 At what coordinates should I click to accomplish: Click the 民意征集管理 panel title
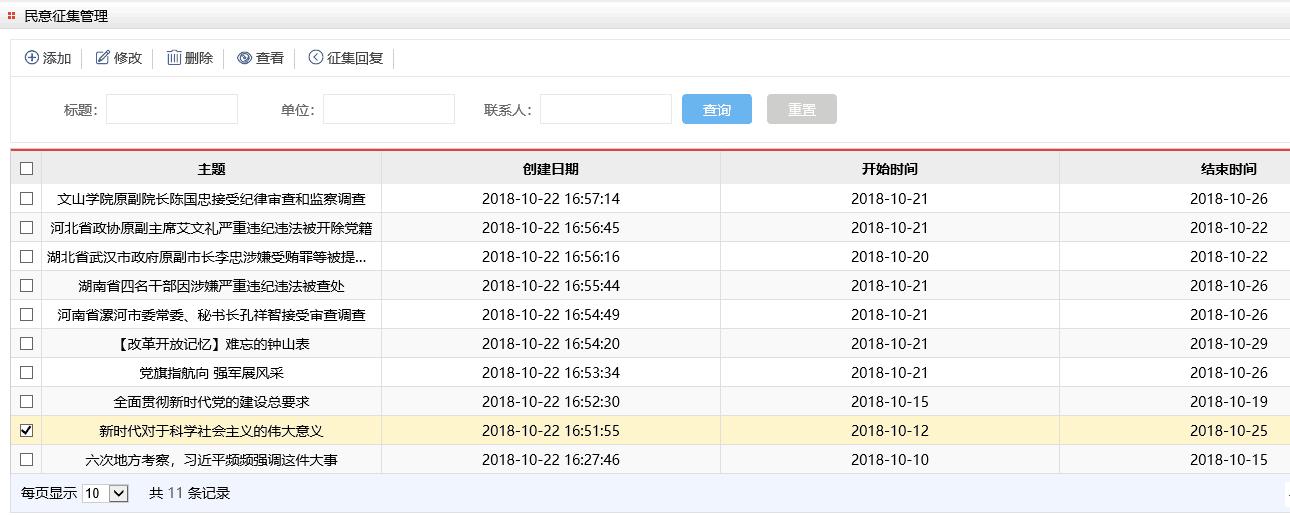tap(66, 16)
